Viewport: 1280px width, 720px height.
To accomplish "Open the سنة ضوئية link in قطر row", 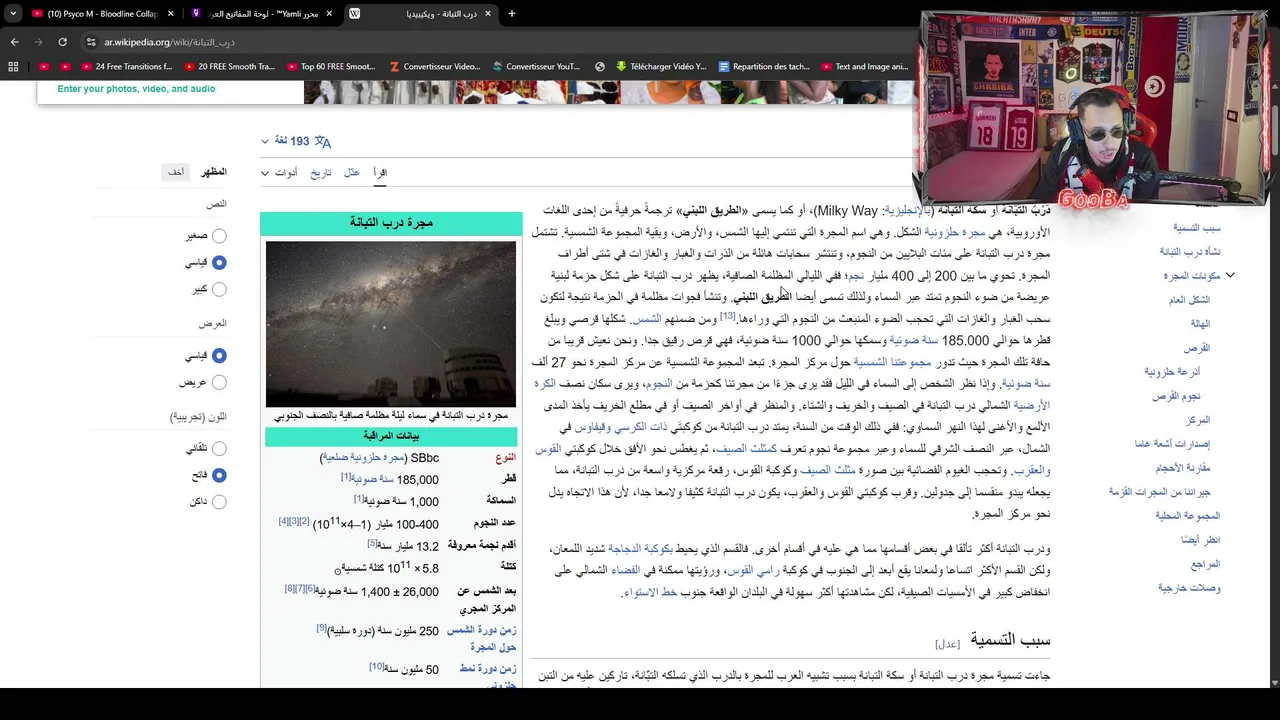I will (x=372, y=480).
